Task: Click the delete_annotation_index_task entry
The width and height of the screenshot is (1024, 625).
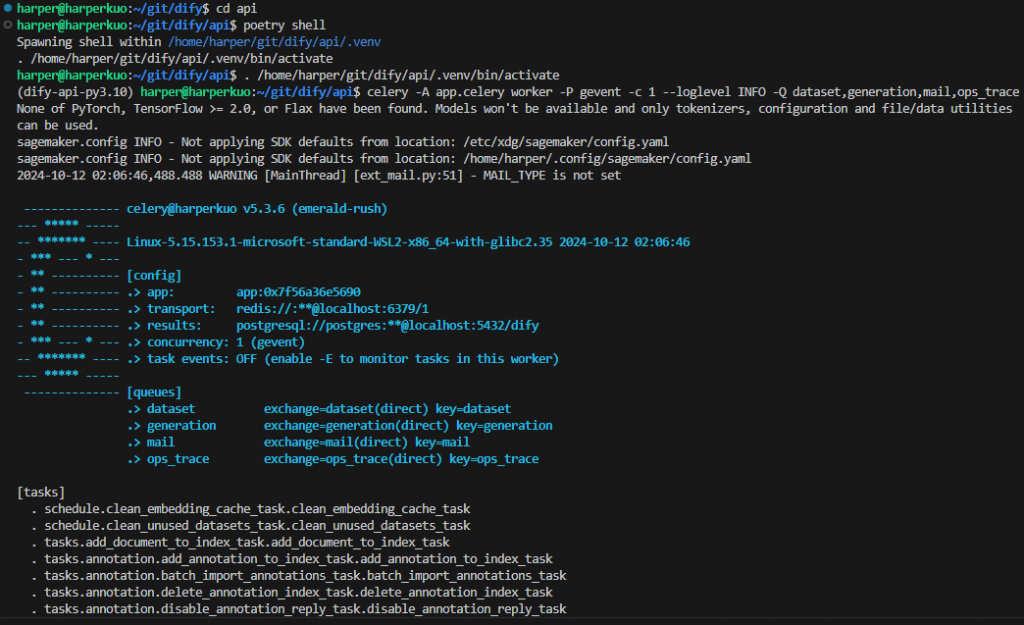Action: point(298,592)
